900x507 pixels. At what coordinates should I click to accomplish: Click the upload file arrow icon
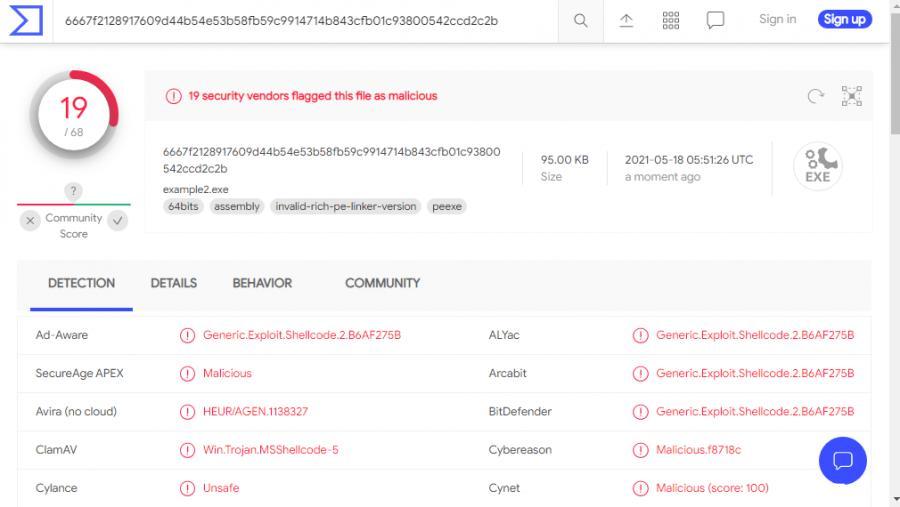[626, 20]
